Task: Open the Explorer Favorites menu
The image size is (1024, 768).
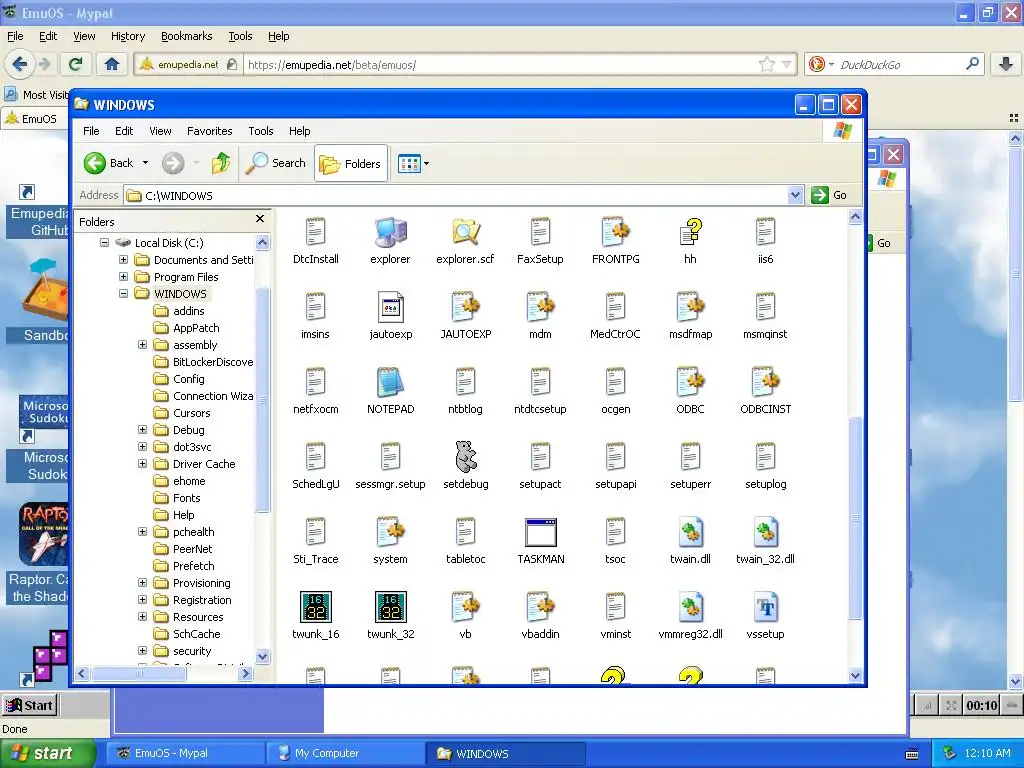Action: 209,131
